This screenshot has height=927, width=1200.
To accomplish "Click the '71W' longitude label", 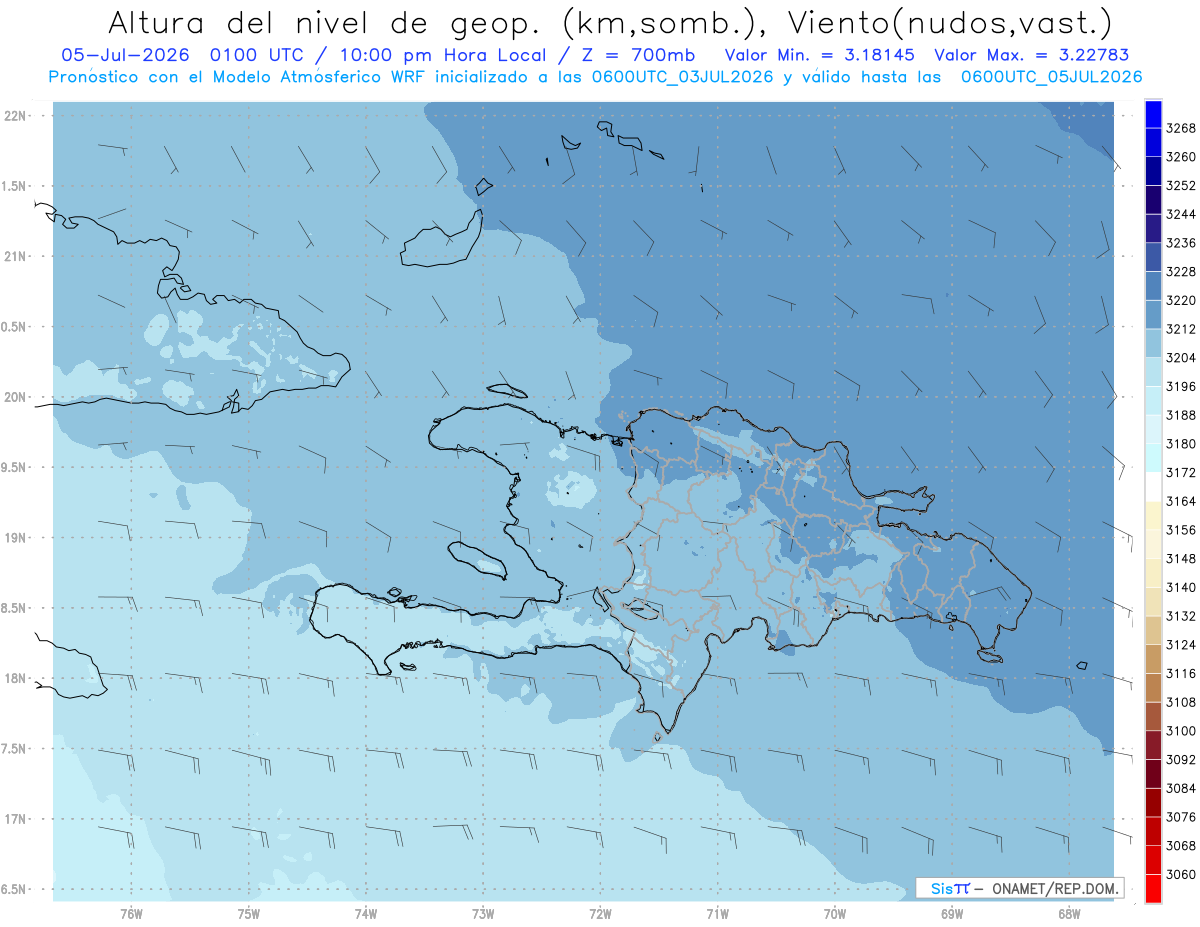I will [x=717, y=913].
